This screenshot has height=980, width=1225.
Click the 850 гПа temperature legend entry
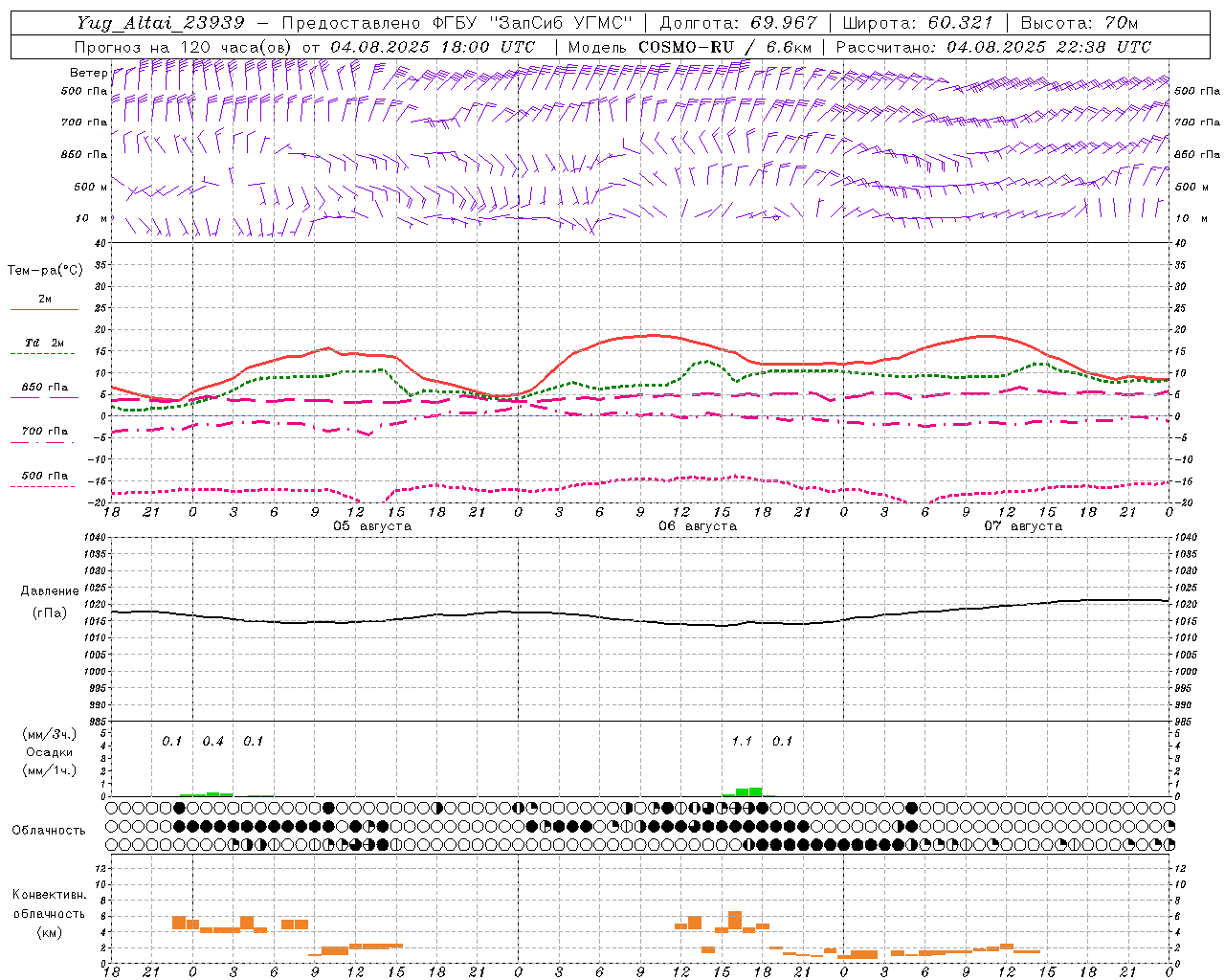click(44, 388)
